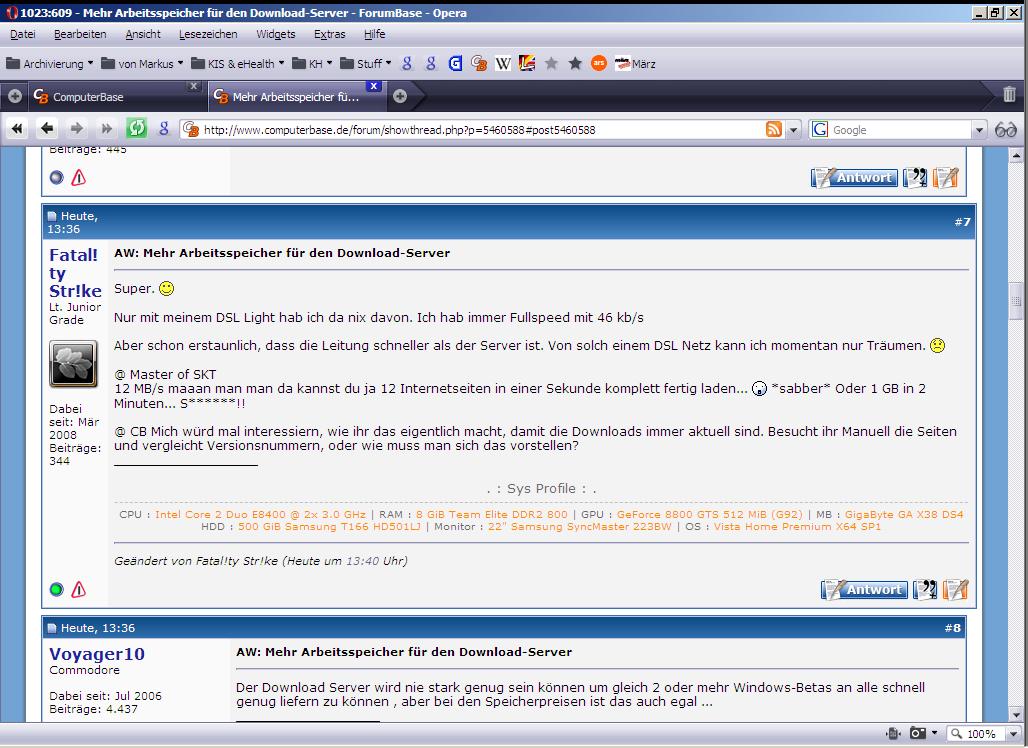Follow the #8 post number link

tap(953, 627)
